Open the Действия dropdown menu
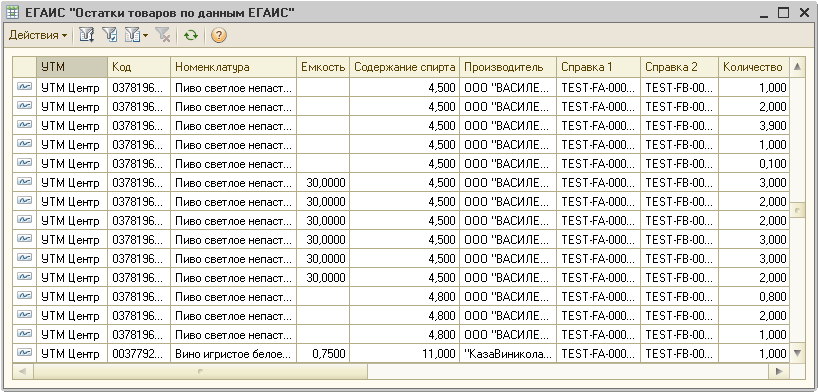 coord(38,35)
